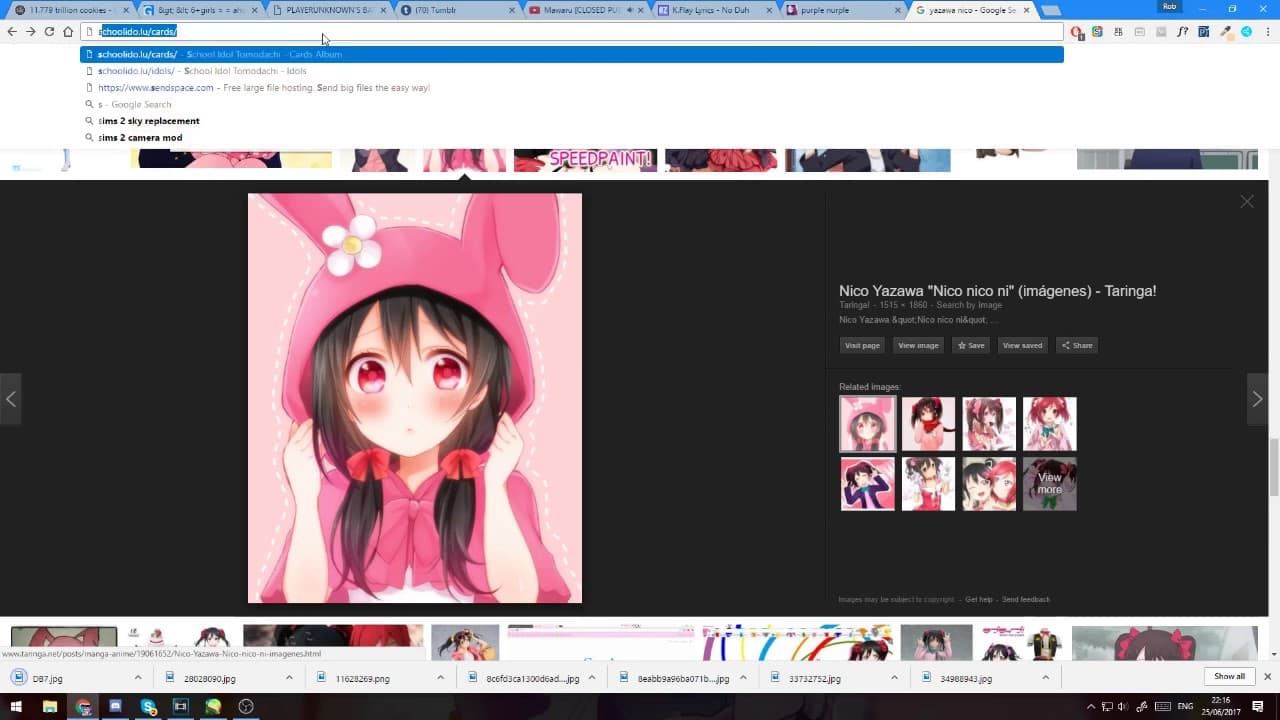Open the View saved button
Image resolution: width=1280 pixels, height=720 pixels.
(x=1022, y=345)
